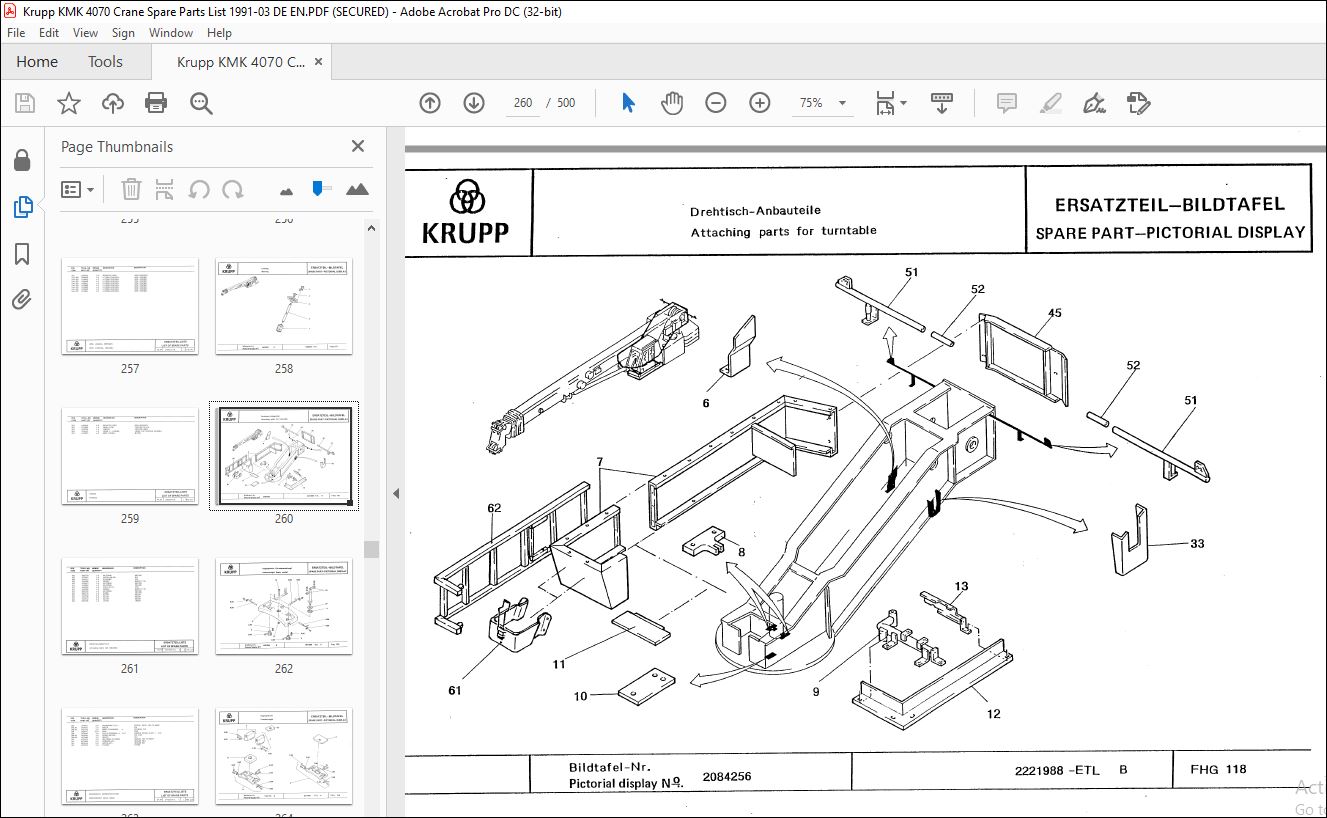Viewport: 1327px width, 818px height.
Task: Open the Attachments paperclip panel
Action: point(22,299)
